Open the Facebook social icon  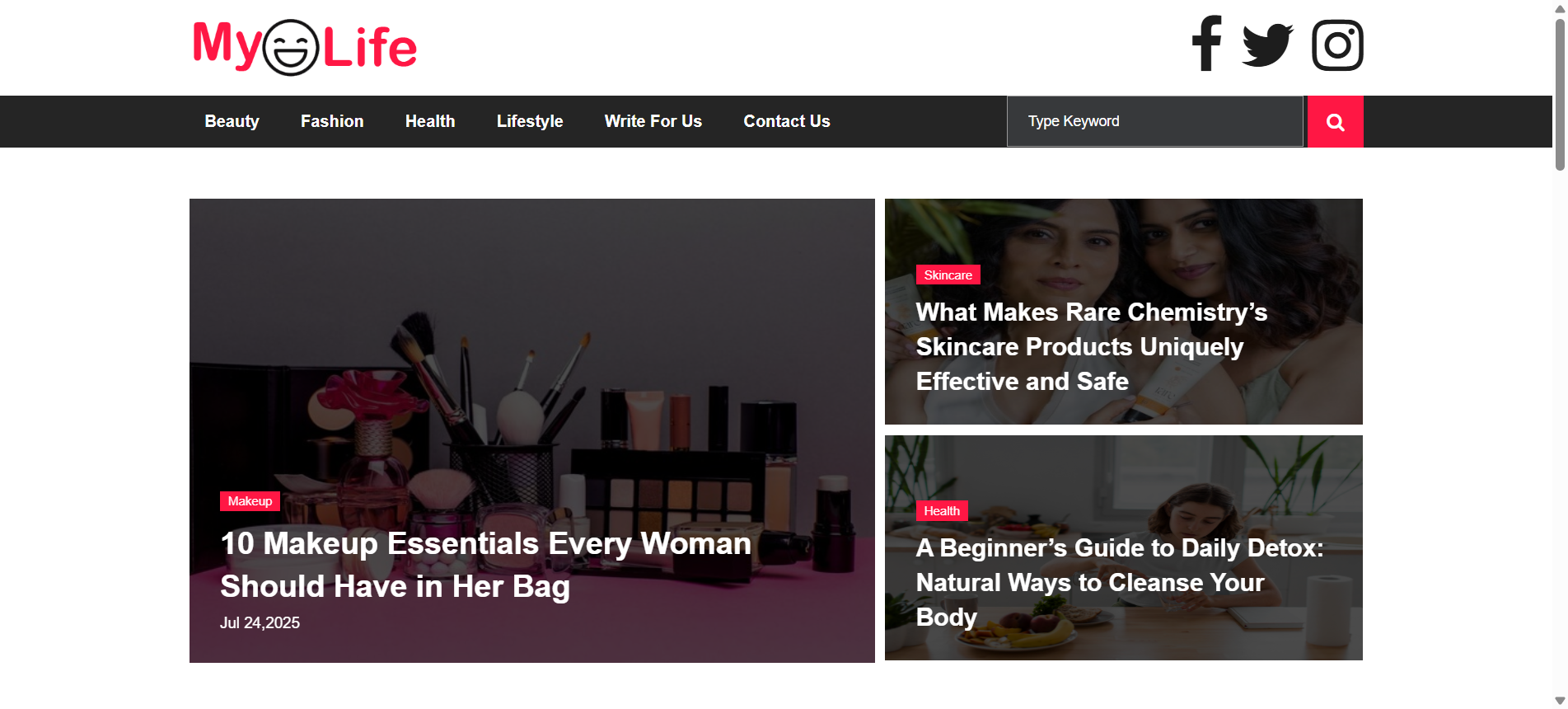(x=1206, y=45)
